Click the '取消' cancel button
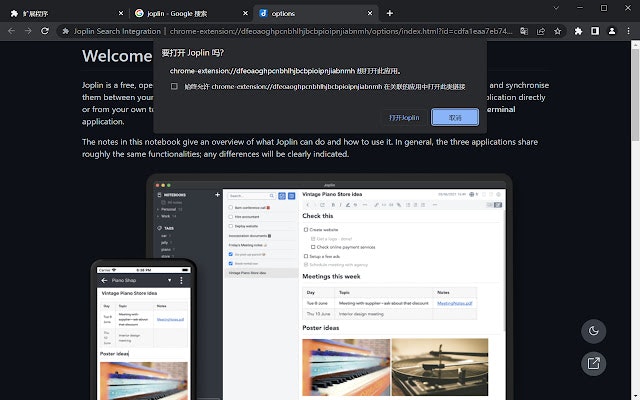 (x=455, y=118)
